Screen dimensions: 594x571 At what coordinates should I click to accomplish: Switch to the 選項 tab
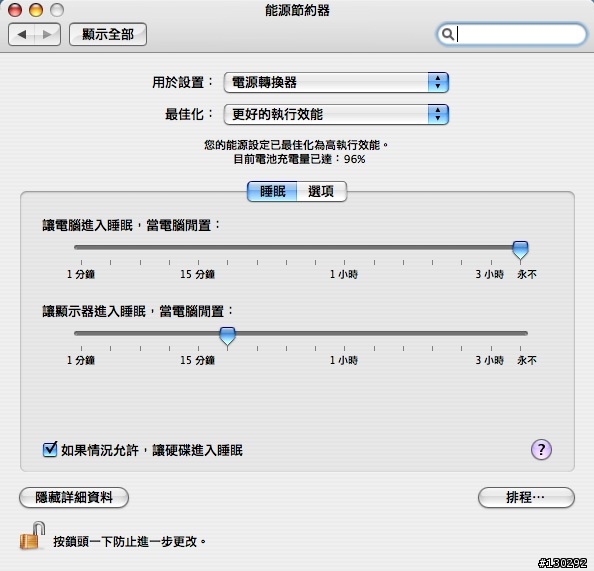322,191
